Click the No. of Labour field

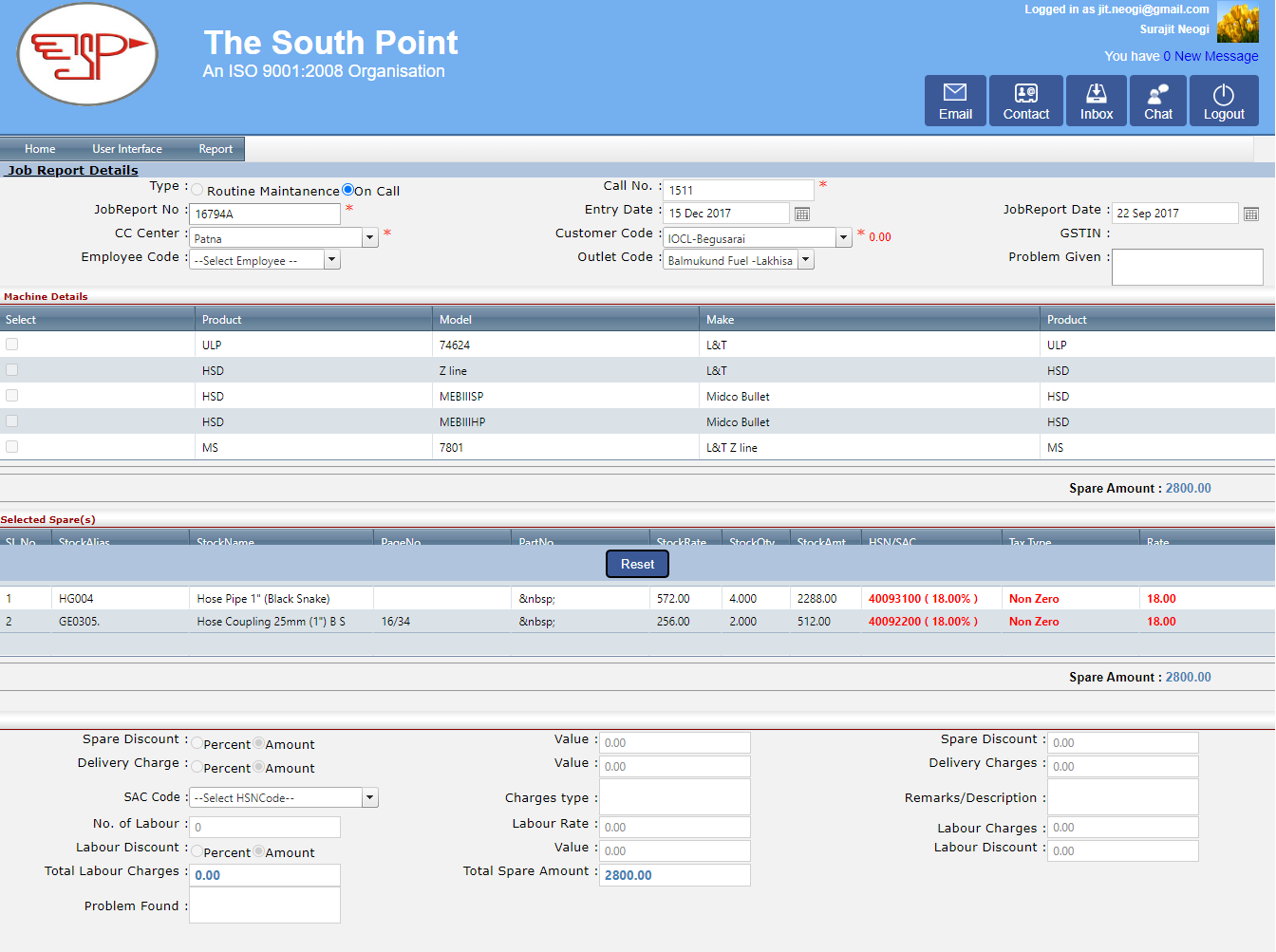point(265,827)
